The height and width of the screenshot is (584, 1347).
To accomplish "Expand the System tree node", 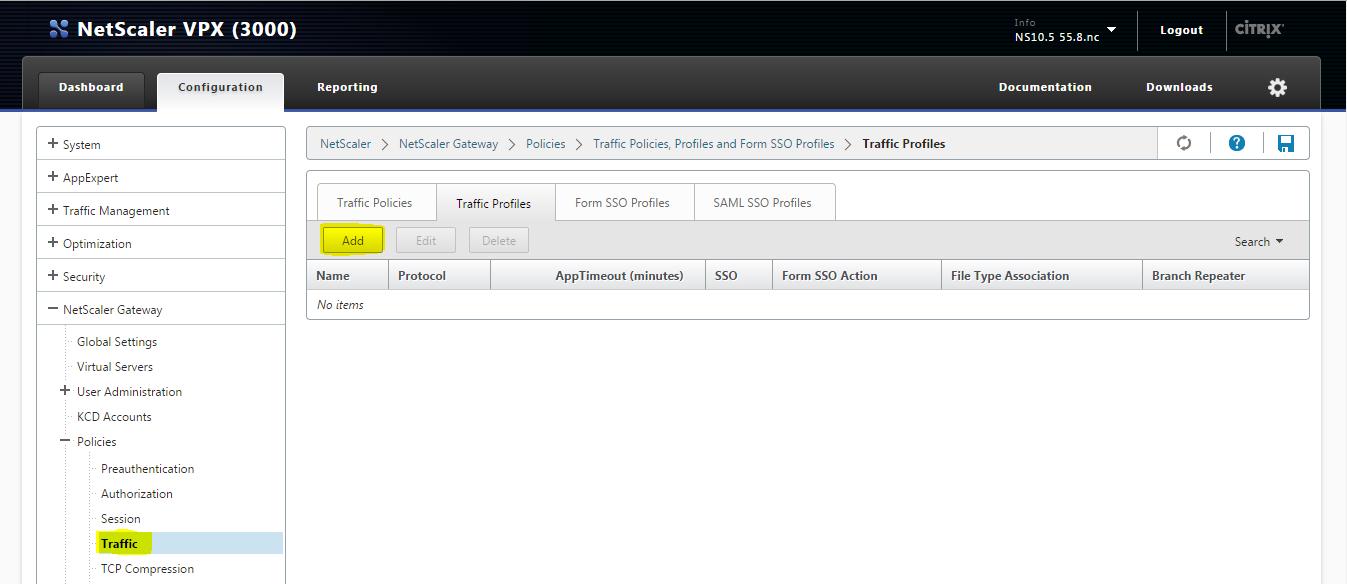I will (x=53, y=144).
